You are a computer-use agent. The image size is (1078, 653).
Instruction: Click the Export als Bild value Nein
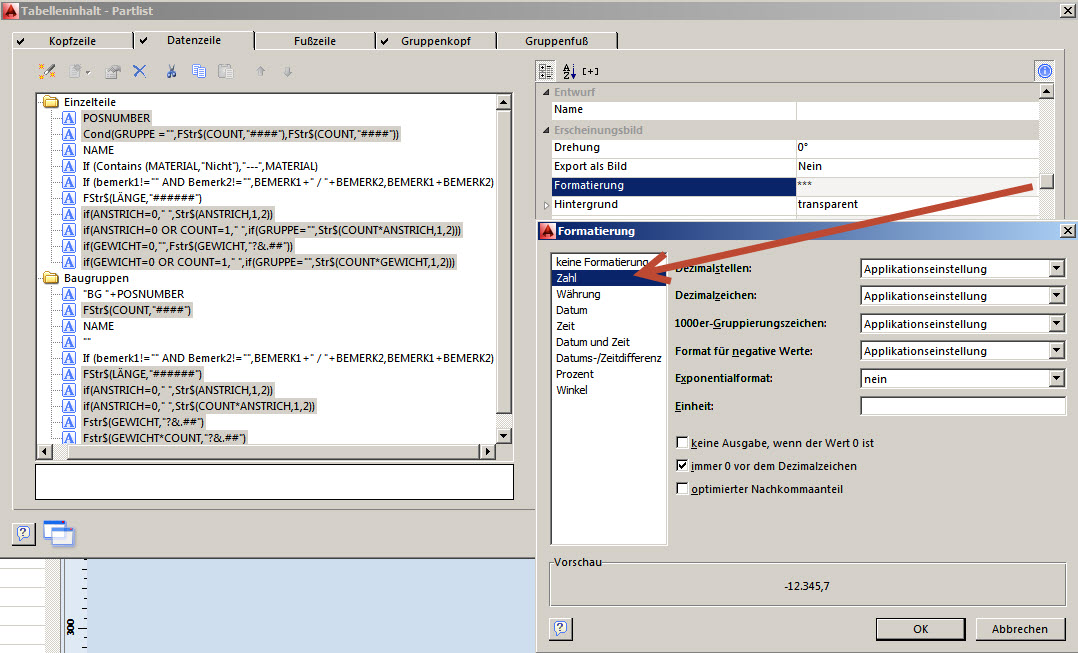click(x=916, y=166)
